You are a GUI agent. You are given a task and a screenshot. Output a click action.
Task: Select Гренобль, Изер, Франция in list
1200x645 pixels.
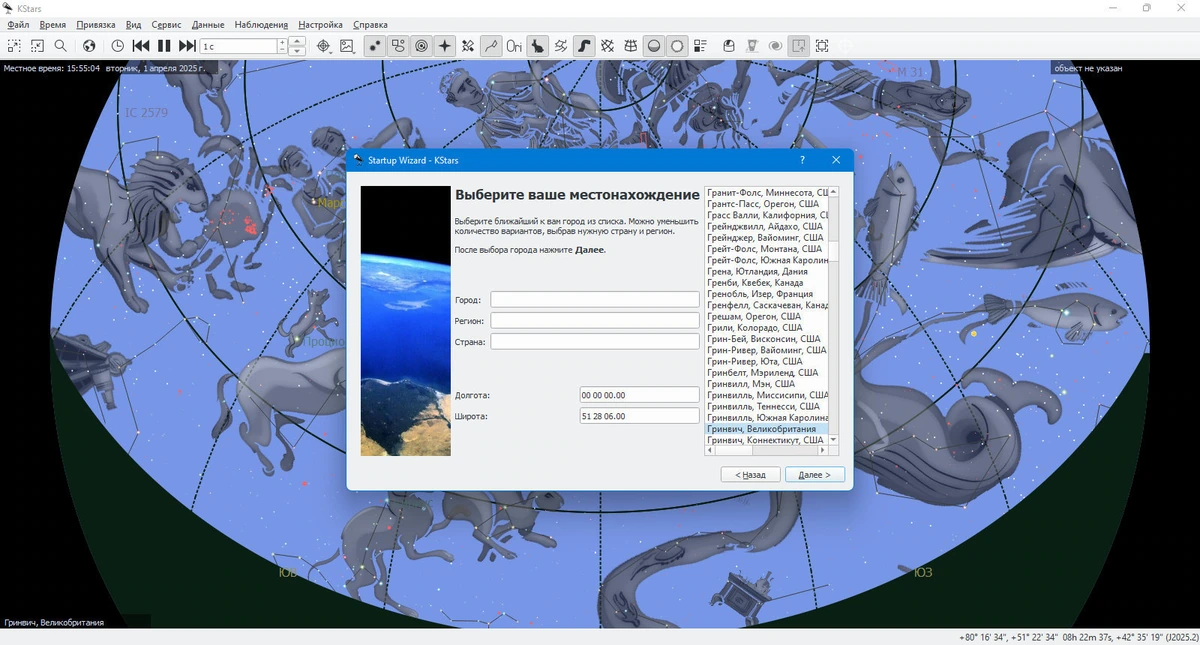coord(767,294)
